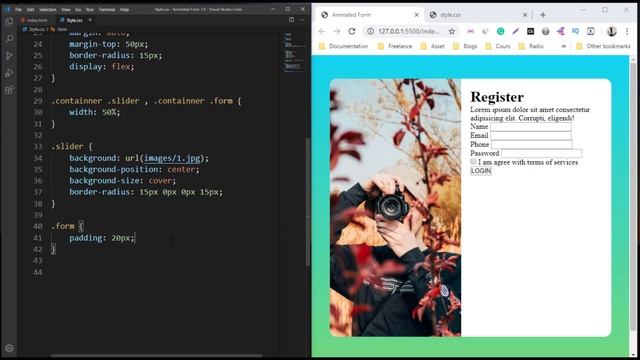Screen dimensions: 640x360
Task: Close the Style.css editor tab
Action: [90, 20]
